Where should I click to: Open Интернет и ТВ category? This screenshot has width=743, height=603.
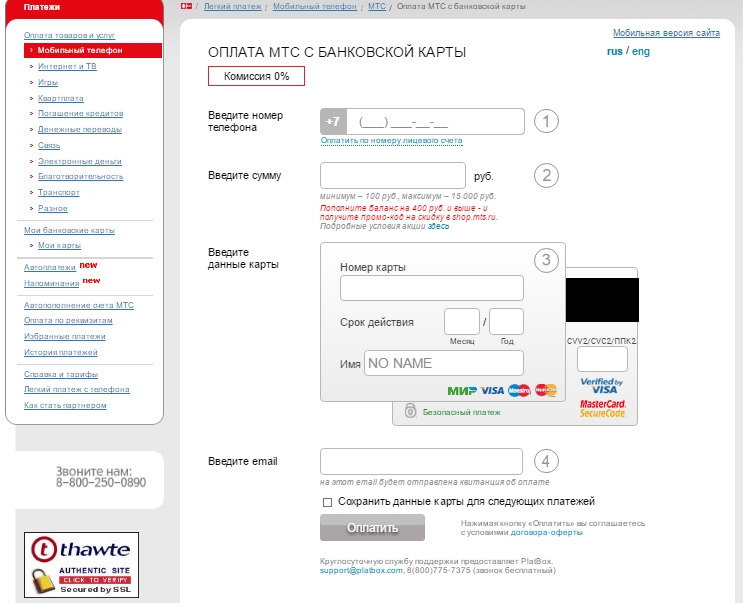[x=67, y=66]
